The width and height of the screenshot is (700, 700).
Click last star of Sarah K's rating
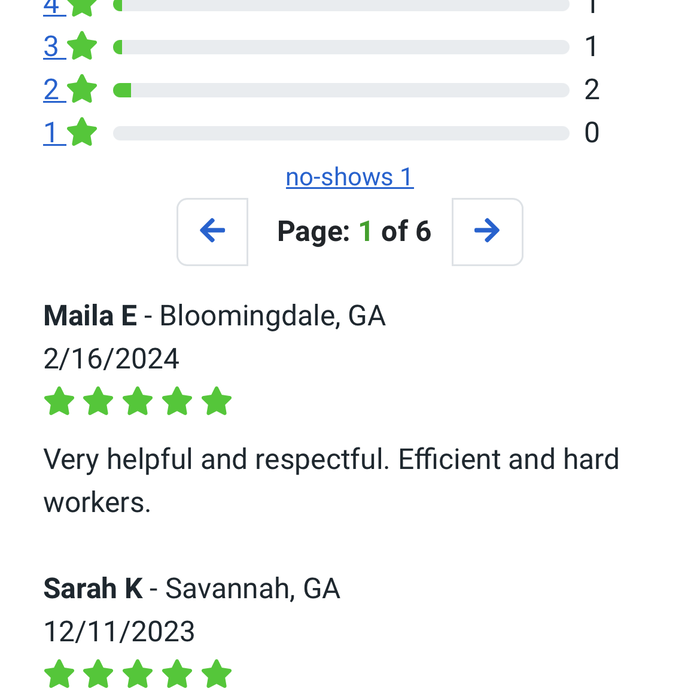[x=217, y=674]
